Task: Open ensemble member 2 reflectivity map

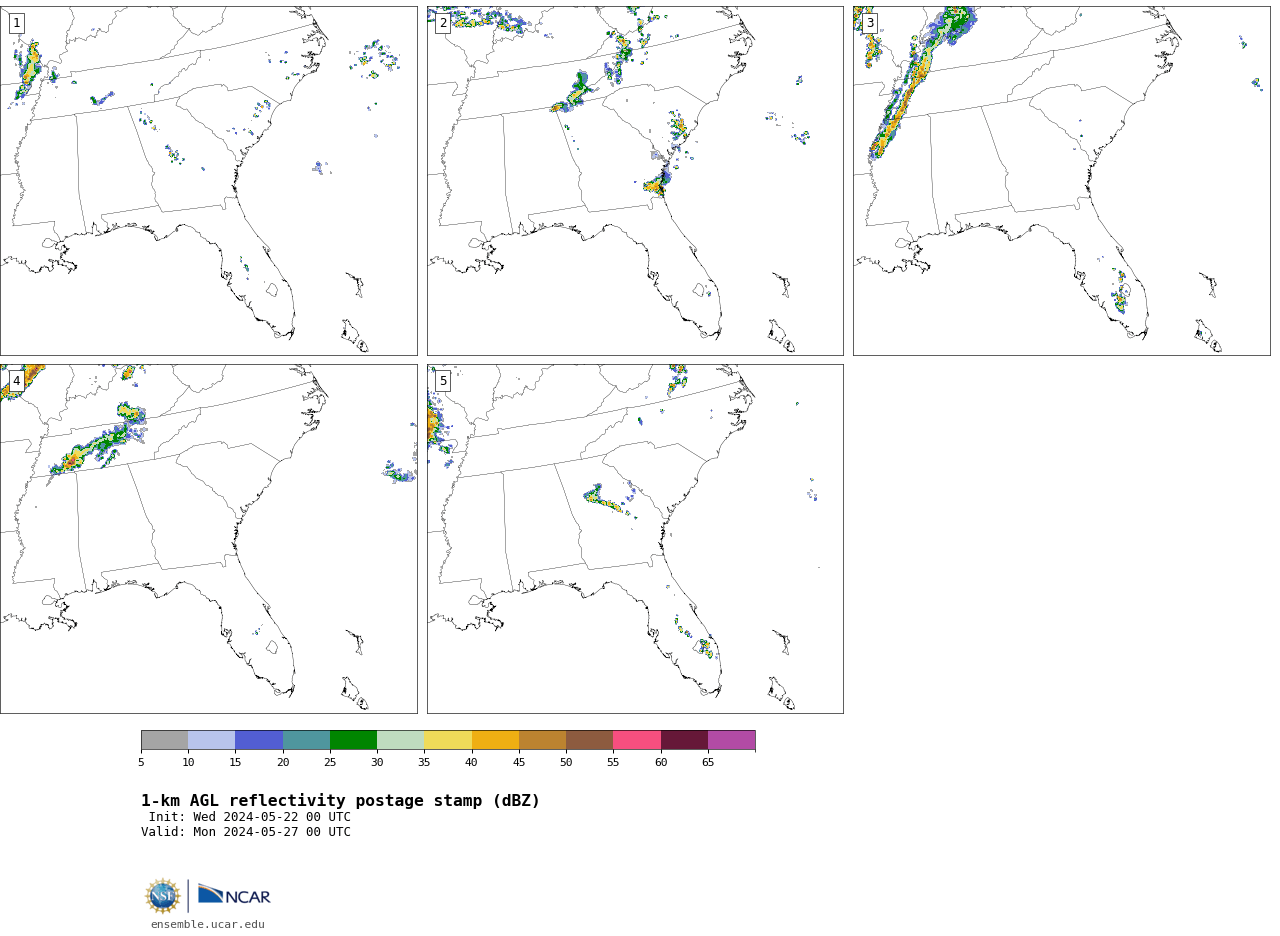Action: [635, 181]
